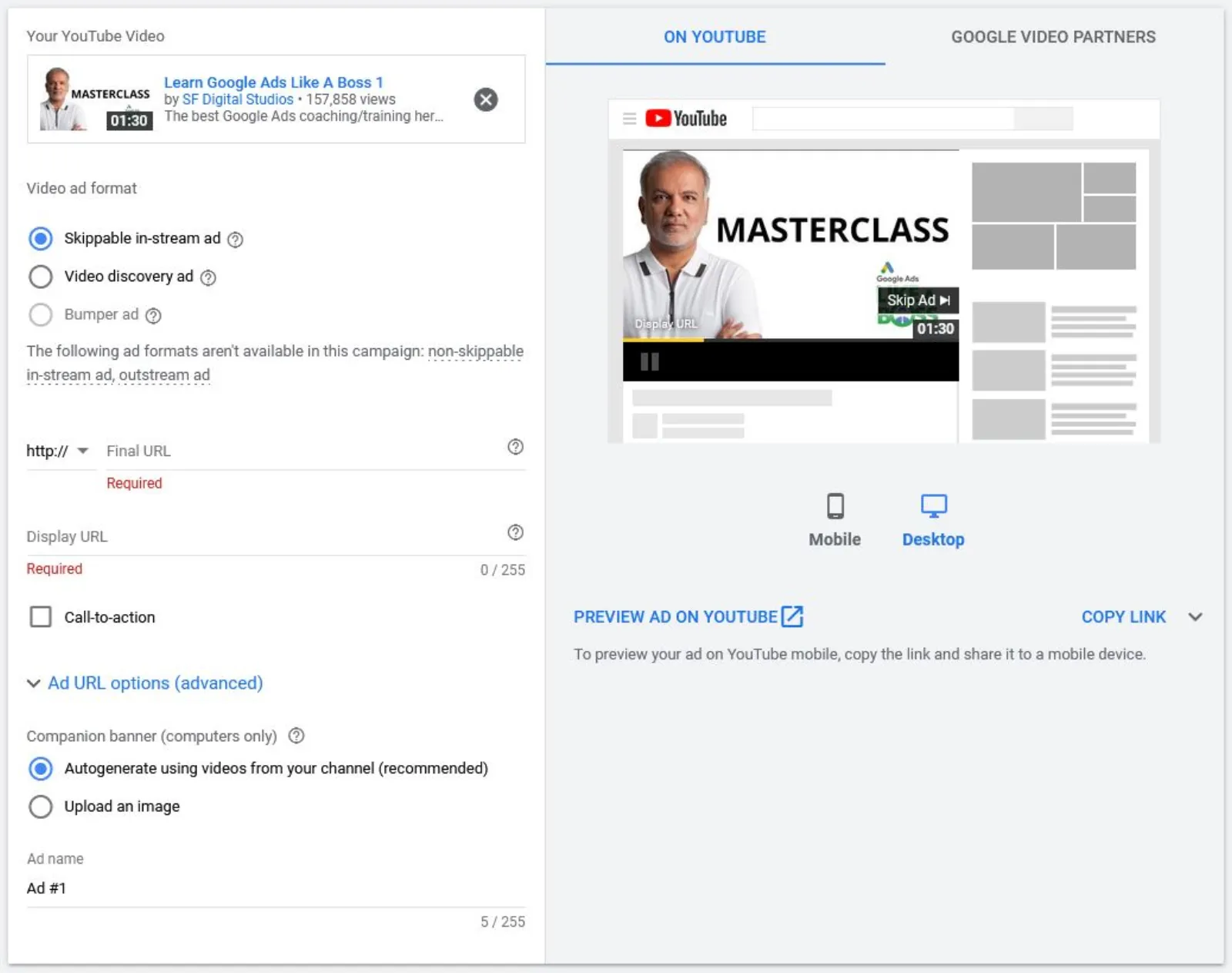Screen dimensions: 1232x973
Task: Click the Final URL help icon
Action: tap(516, 447)
